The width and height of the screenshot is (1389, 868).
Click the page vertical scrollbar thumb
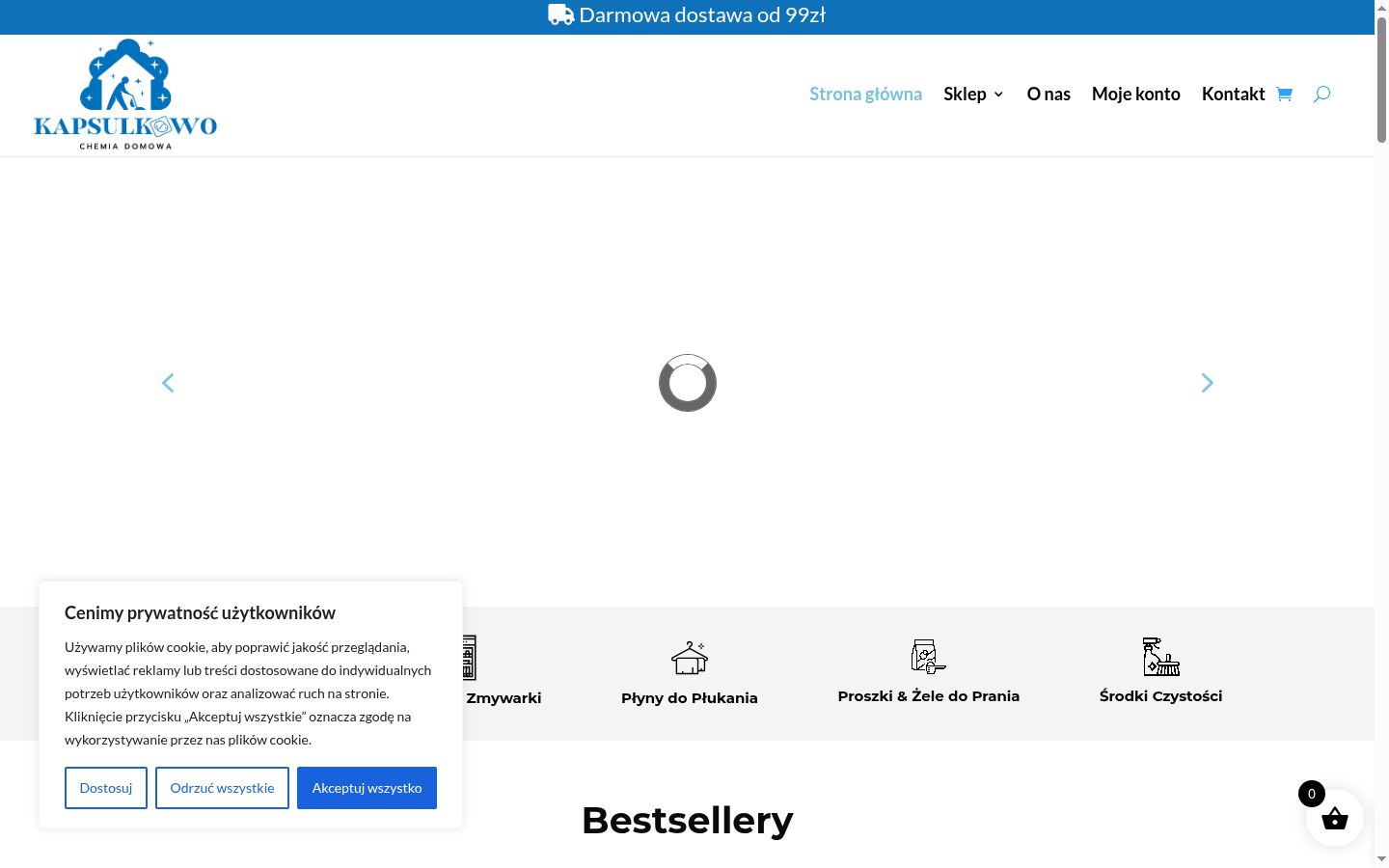coord(1381,79)
